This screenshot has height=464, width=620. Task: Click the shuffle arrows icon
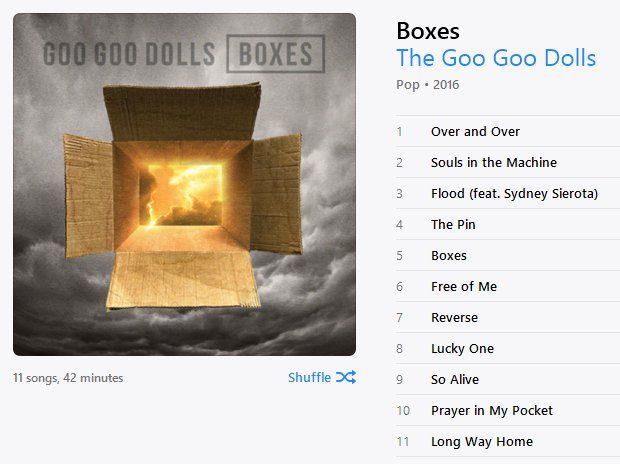(346, 377)
